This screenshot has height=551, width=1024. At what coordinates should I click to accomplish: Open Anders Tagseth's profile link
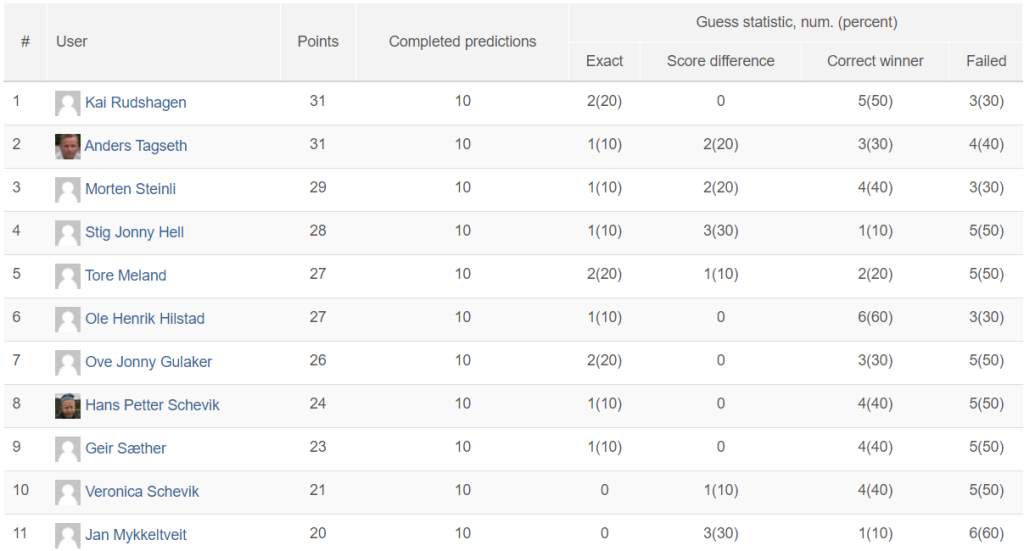tap(136, 146)
